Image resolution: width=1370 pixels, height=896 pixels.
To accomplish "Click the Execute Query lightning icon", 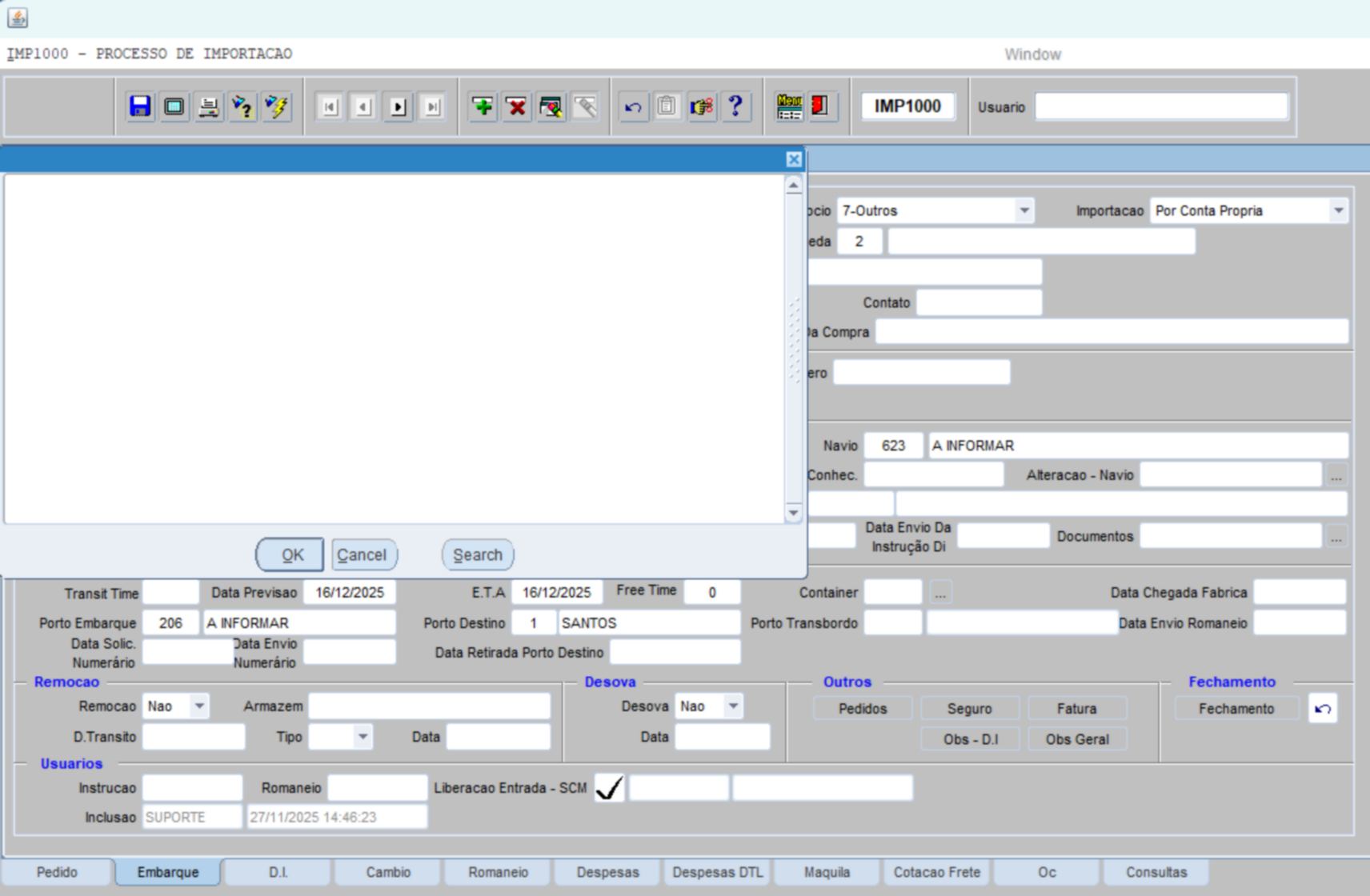I will pos(277,106).
